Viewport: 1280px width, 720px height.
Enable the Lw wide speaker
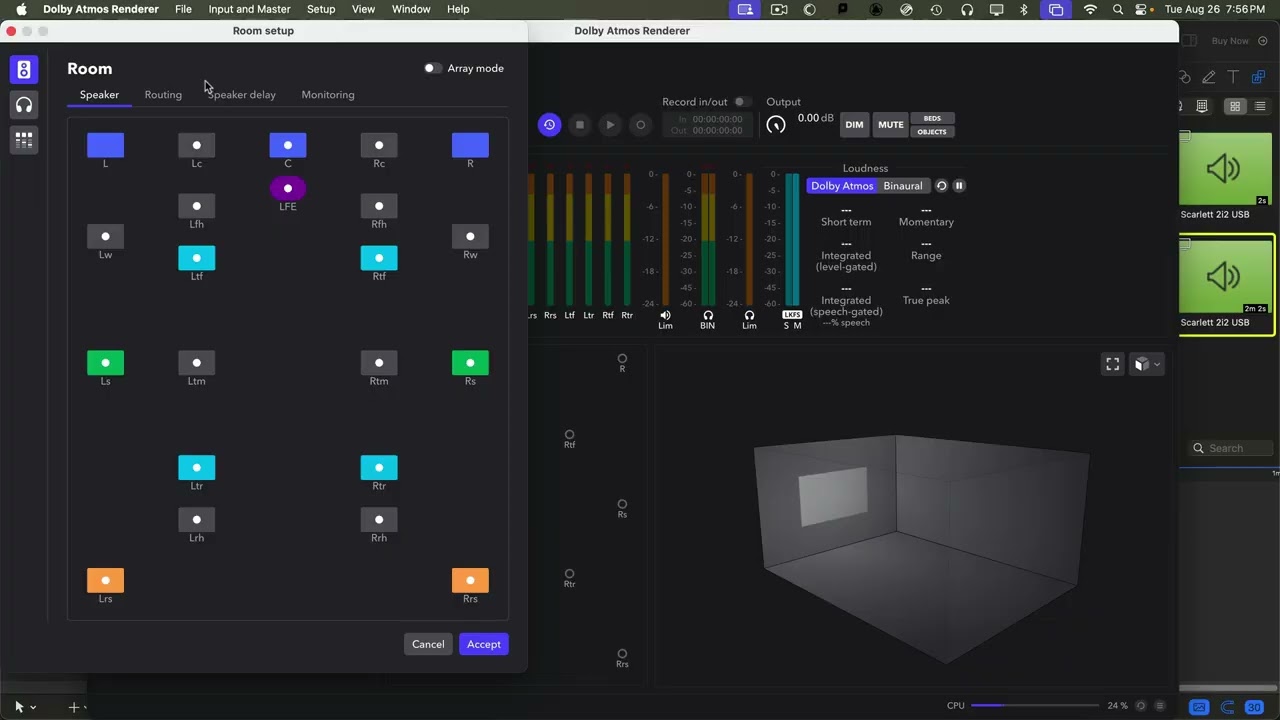click(105, 237)
